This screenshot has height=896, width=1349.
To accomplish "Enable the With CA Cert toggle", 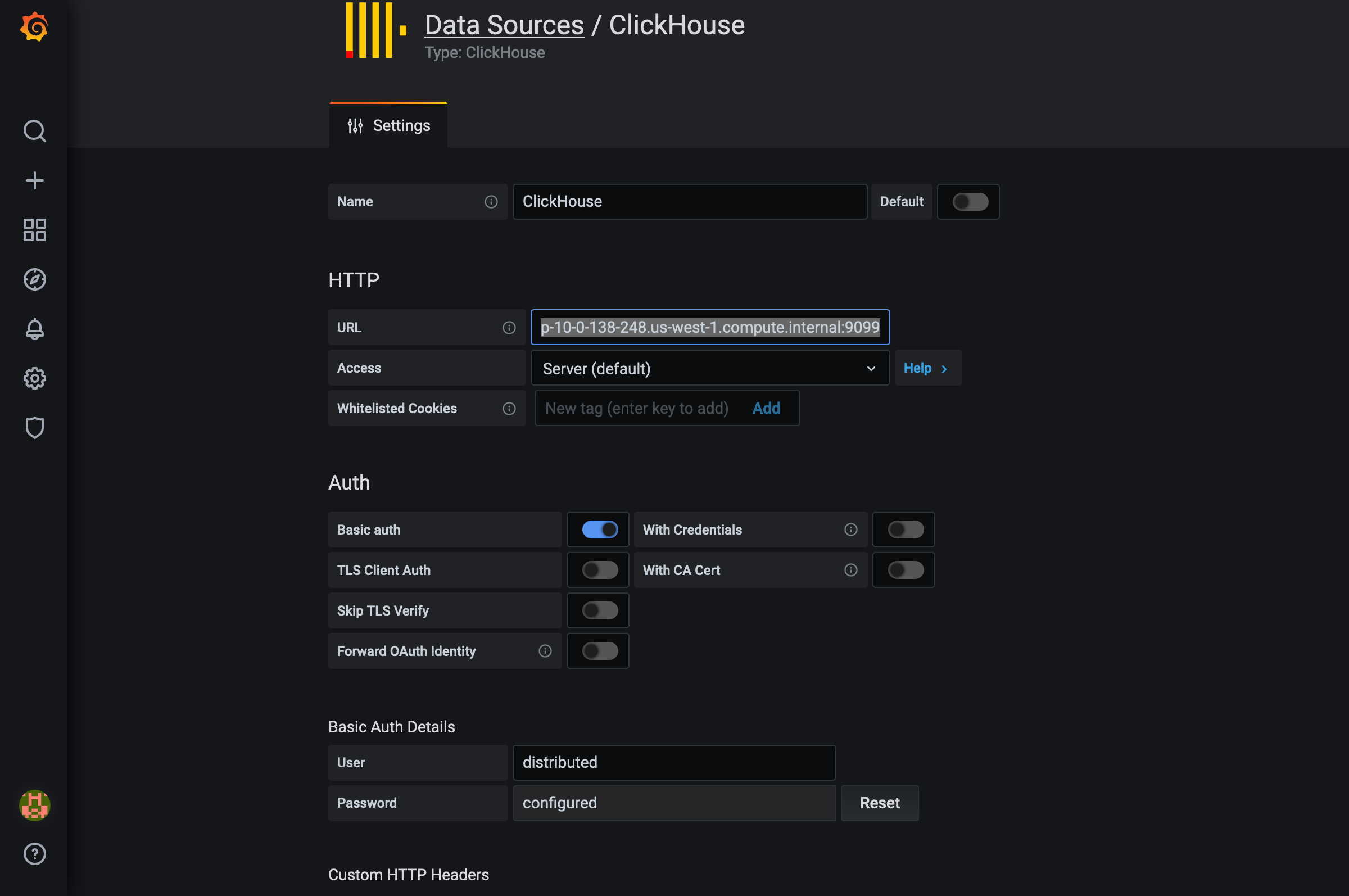I will [x=905, y=571].
